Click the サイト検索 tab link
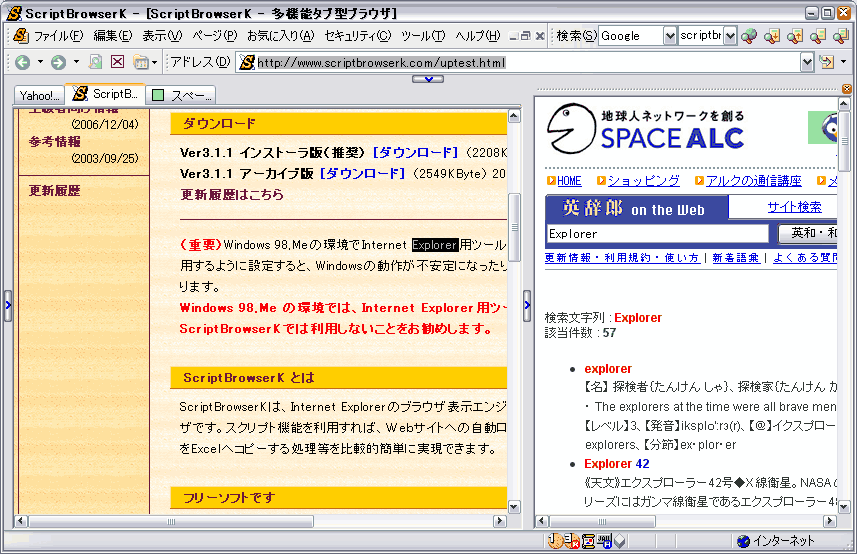857x554 pixels. click(x=794, y=207)
